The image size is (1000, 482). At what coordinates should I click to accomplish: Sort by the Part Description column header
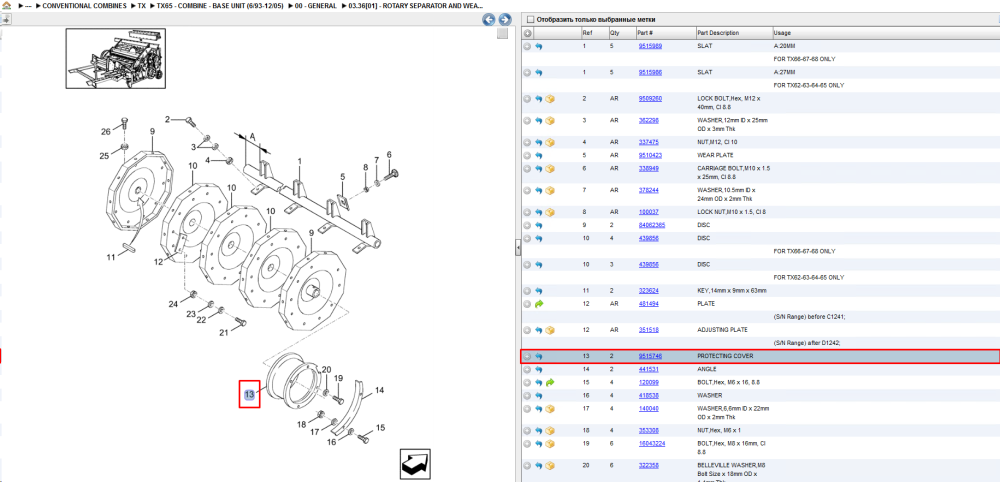click(718, 33)
